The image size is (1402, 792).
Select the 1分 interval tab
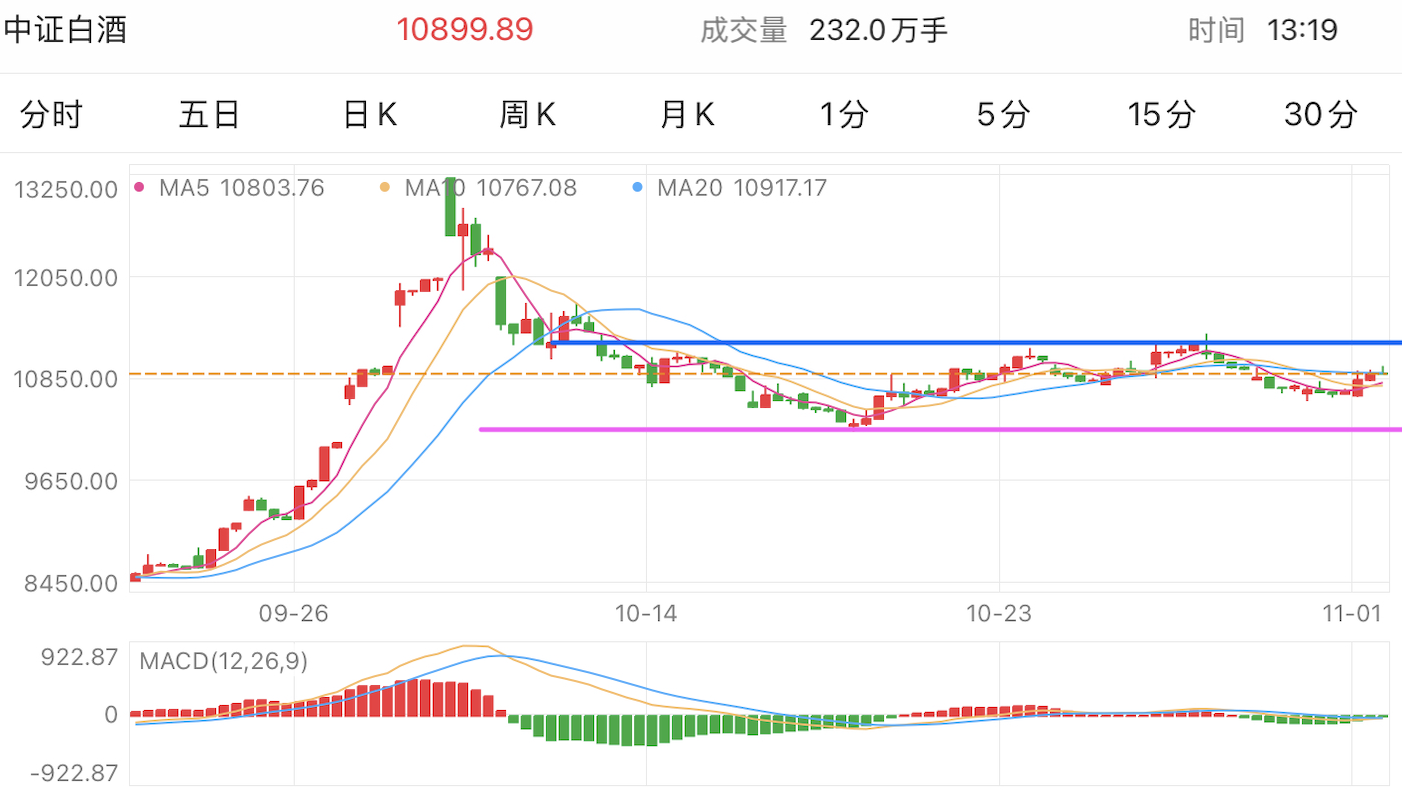[844, 115]
